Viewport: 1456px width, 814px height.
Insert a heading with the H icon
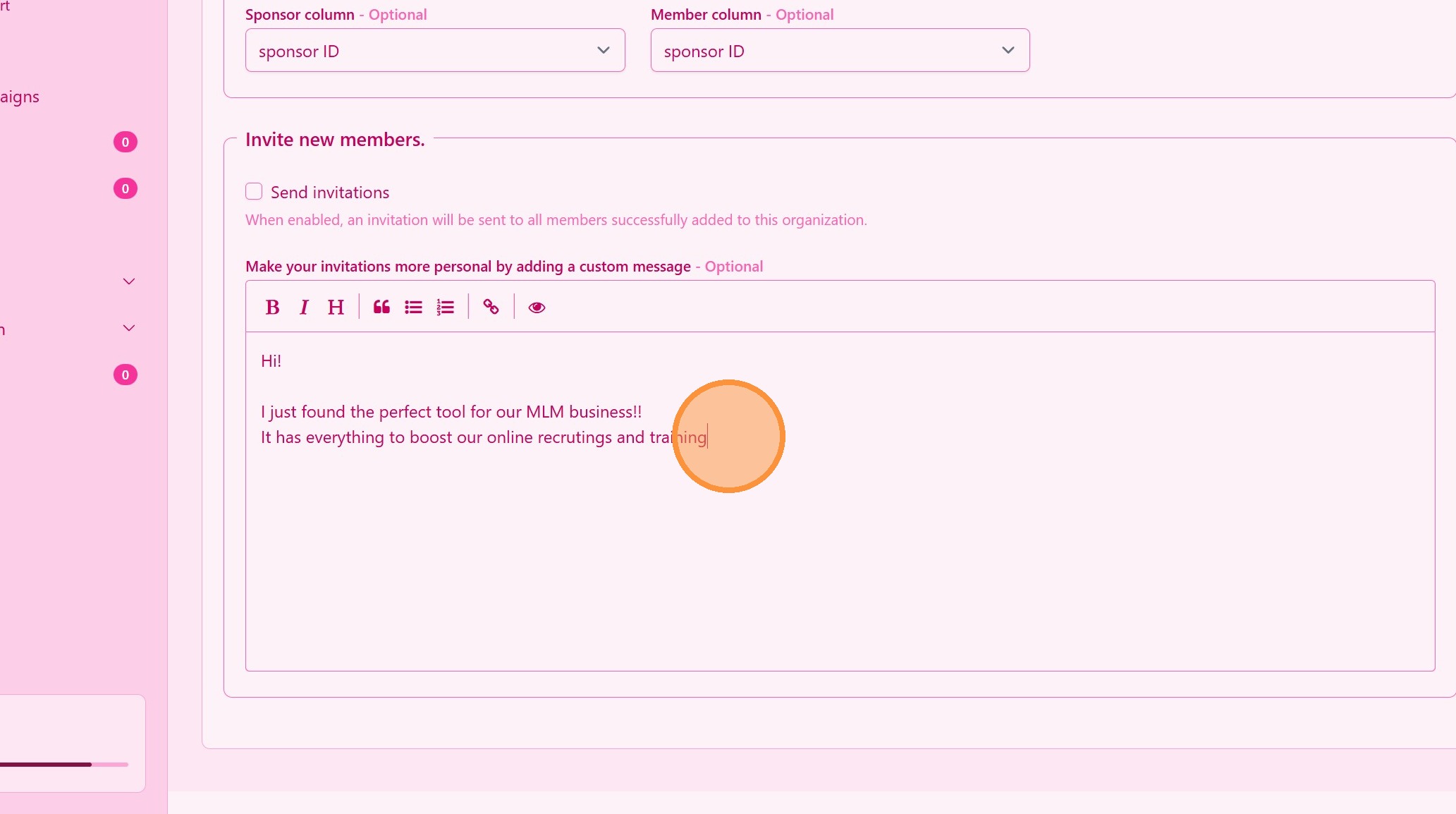click(x=336, y=307)
